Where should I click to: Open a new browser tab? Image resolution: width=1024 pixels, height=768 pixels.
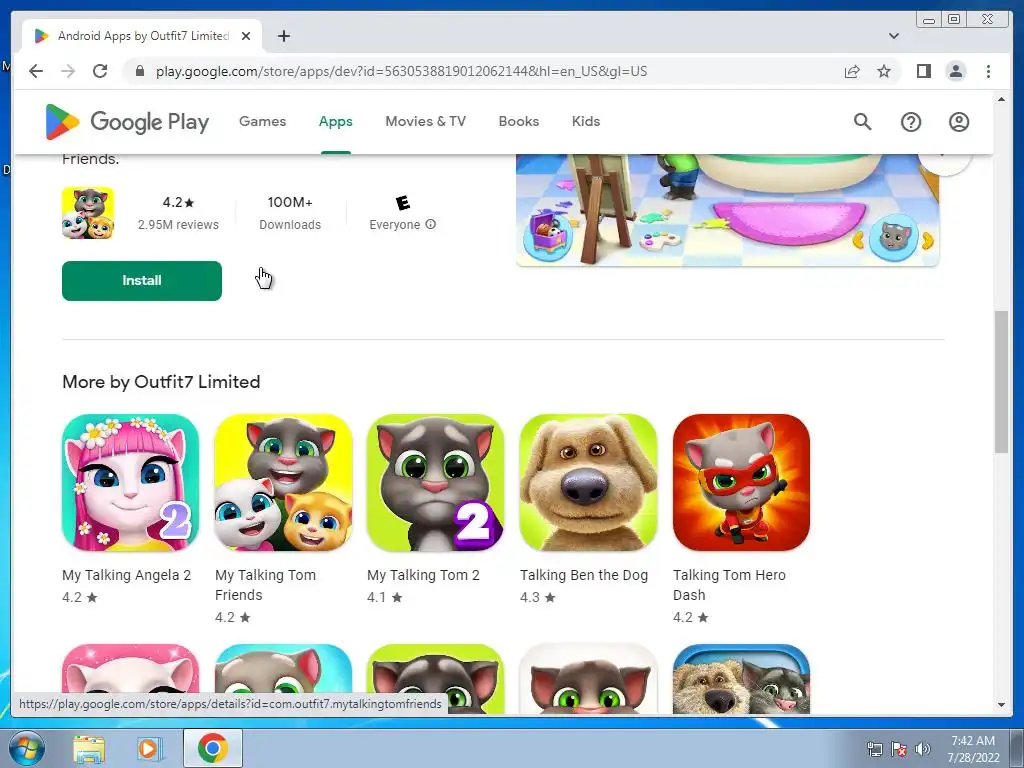click(283, 36)
